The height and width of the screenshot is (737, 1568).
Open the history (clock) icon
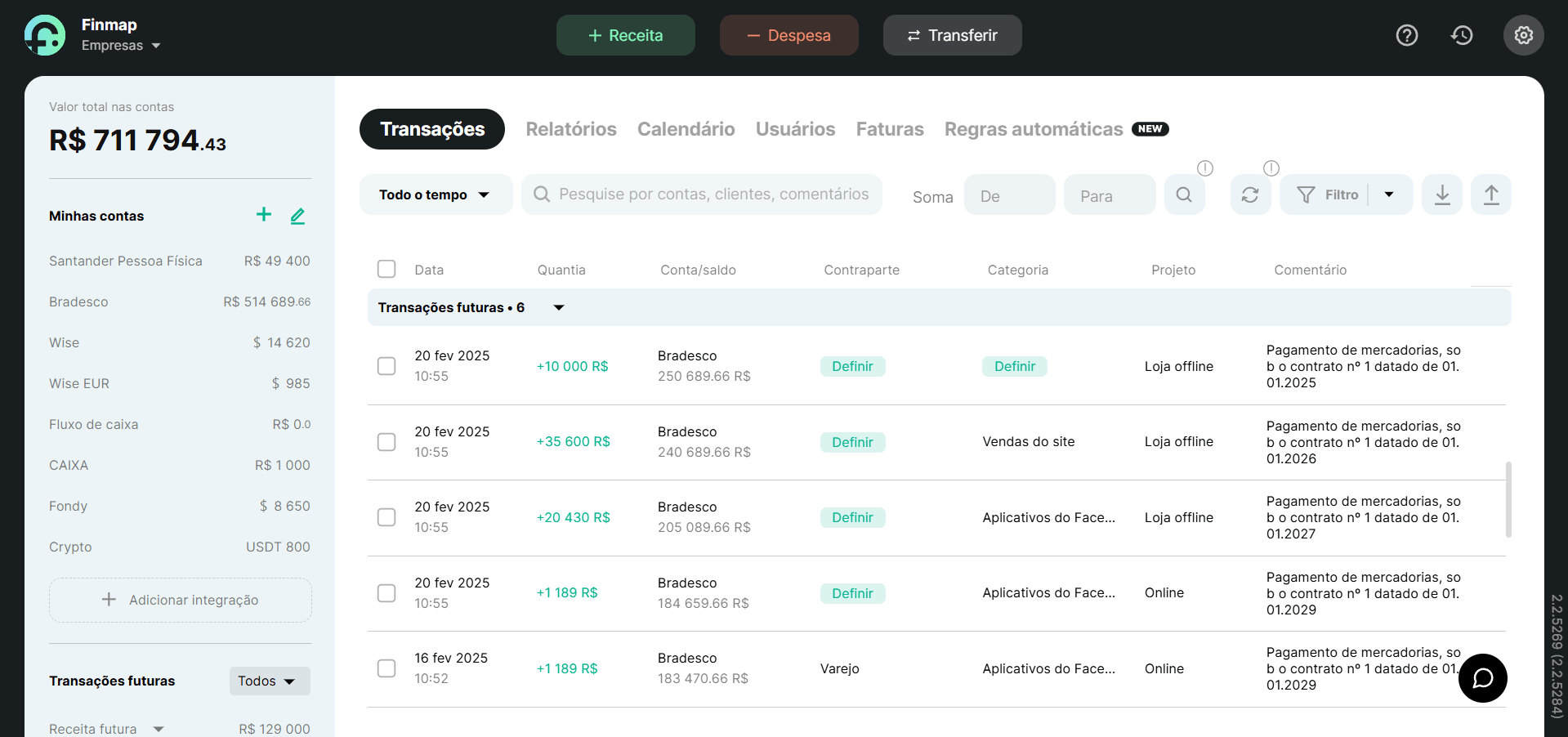tap(1462, 35)
